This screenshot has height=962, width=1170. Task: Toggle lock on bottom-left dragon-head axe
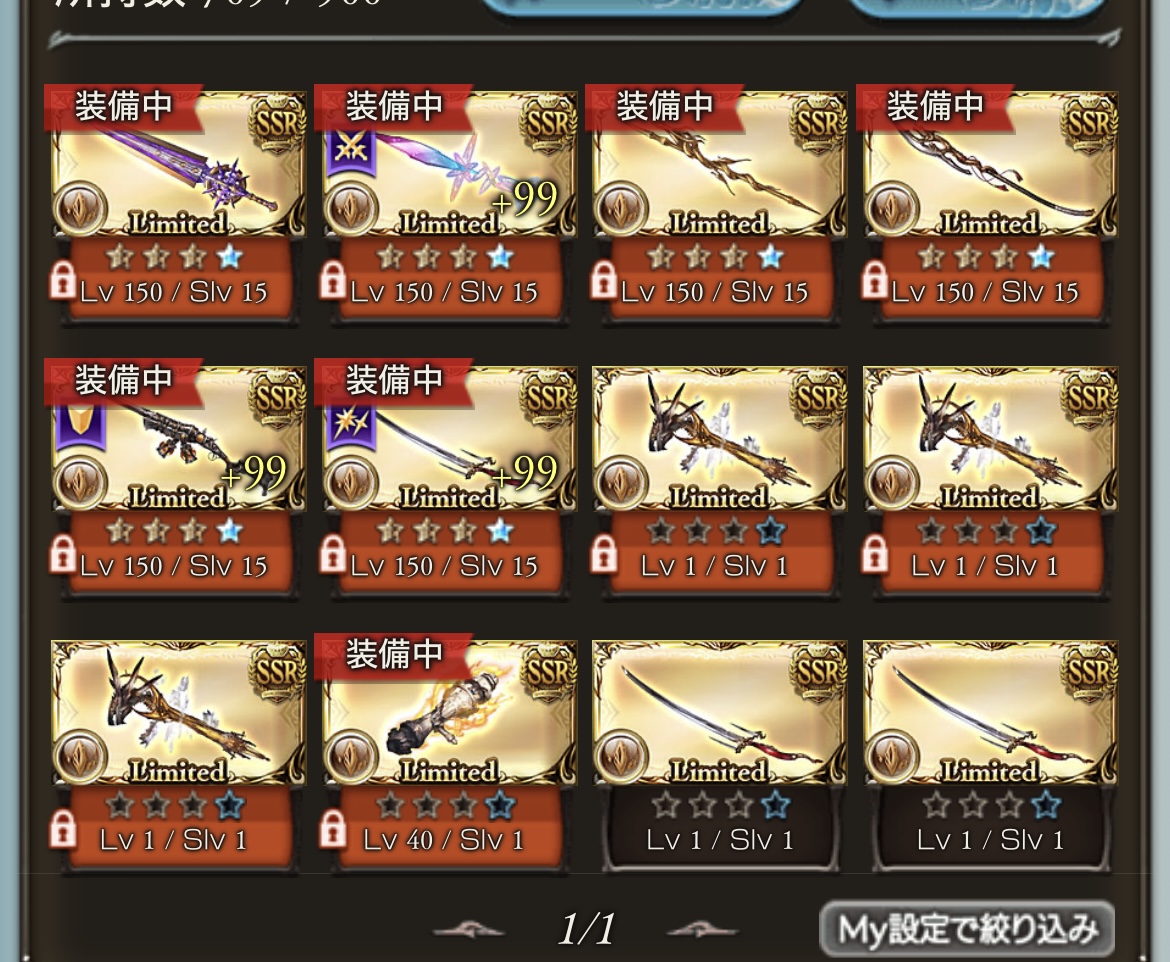click(63, 830)
